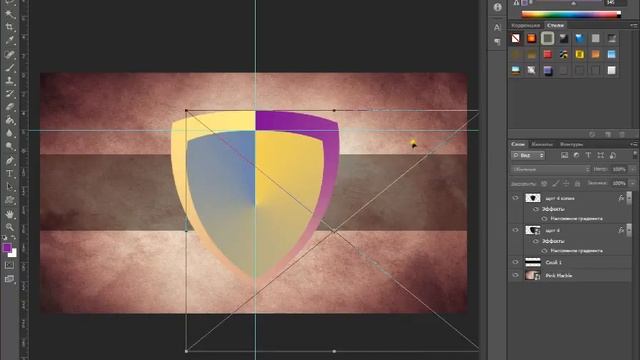The height and width of the screenshot is (360, 640).
Task: Open the fill slider dropdown arrow
Action: pos(633,183)
